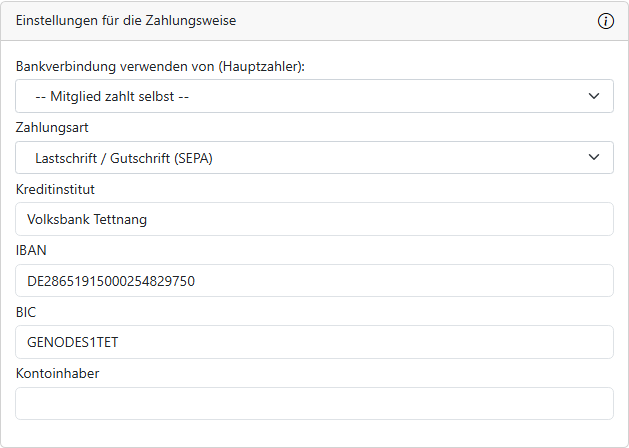Expand the Hauptzahler dropdown chevron

[594, 96]
